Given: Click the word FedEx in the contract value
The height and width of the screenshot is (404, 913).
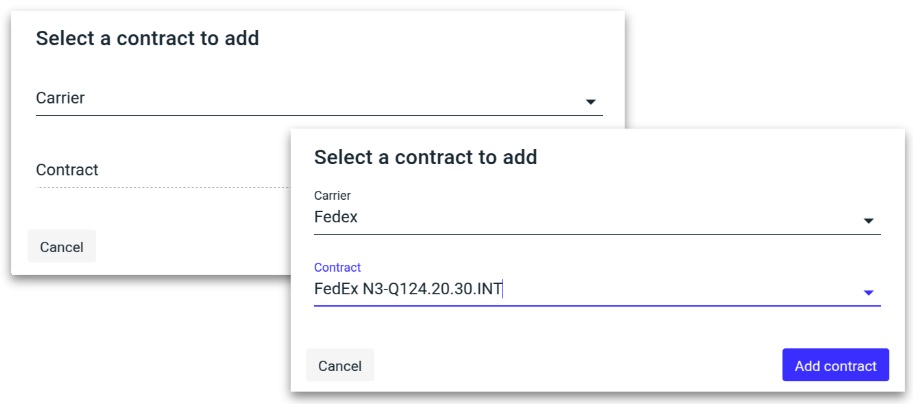Looking at the screenshot, I should point(335,290).
